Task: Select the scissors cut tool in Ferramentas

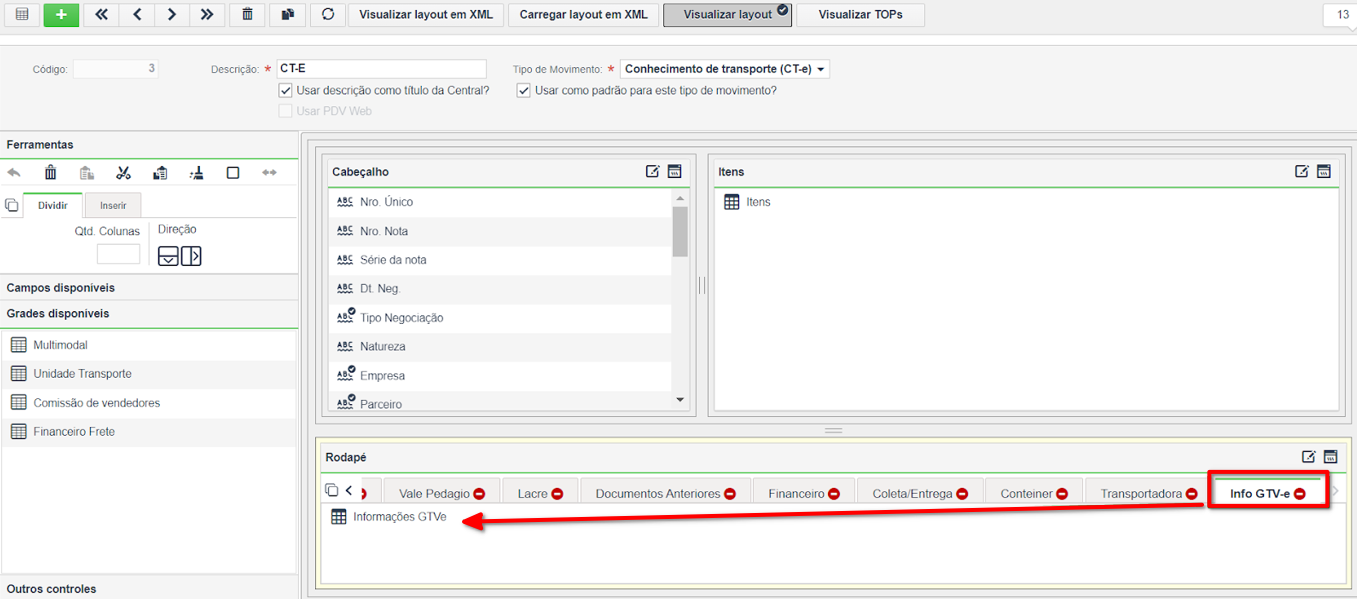Action: click(x=123, y=173)
